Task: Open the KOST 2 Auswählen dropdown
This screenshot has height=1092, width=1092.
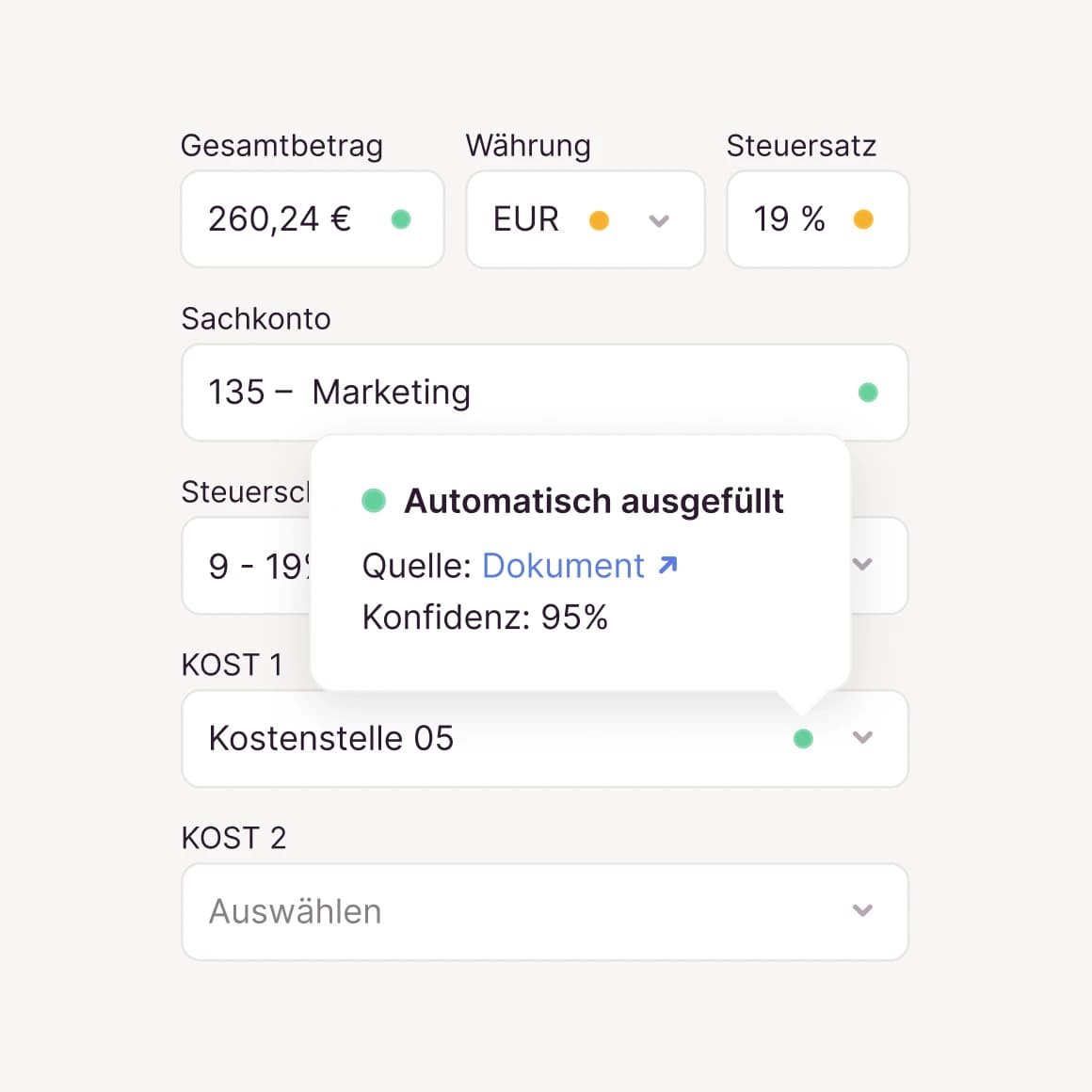Action: pos(861,910)
